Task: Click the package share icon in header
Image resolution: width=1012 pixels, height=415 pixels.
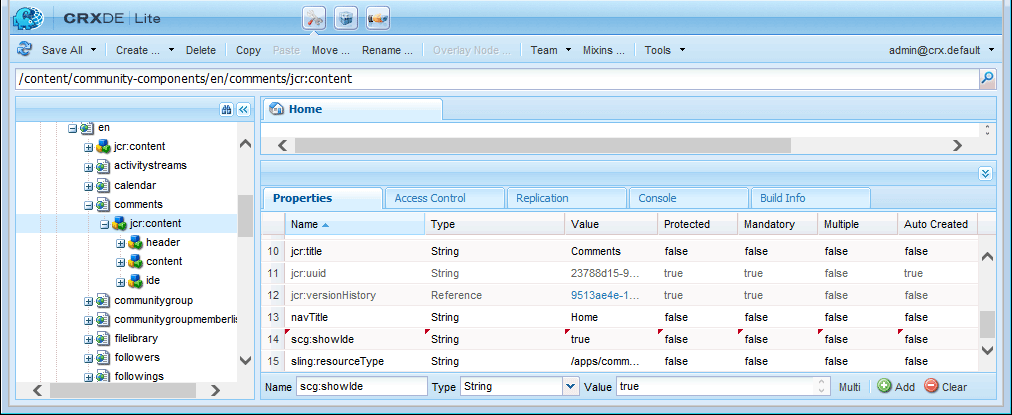Action: [378, 18]
